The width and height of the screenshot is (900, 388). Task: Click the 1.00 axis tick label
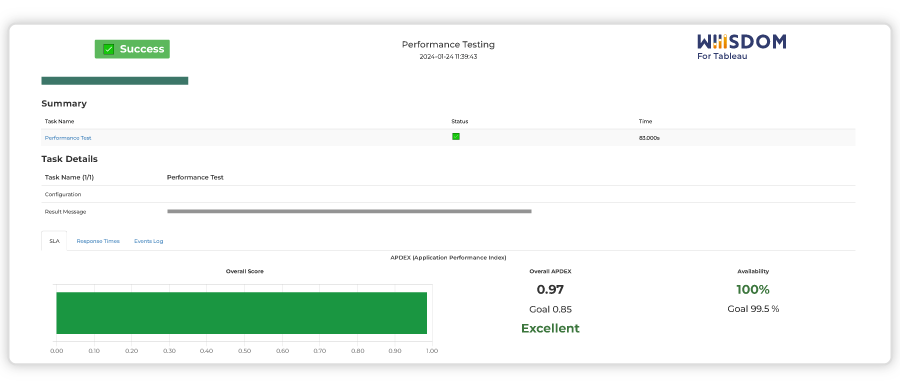click(432, 351)
